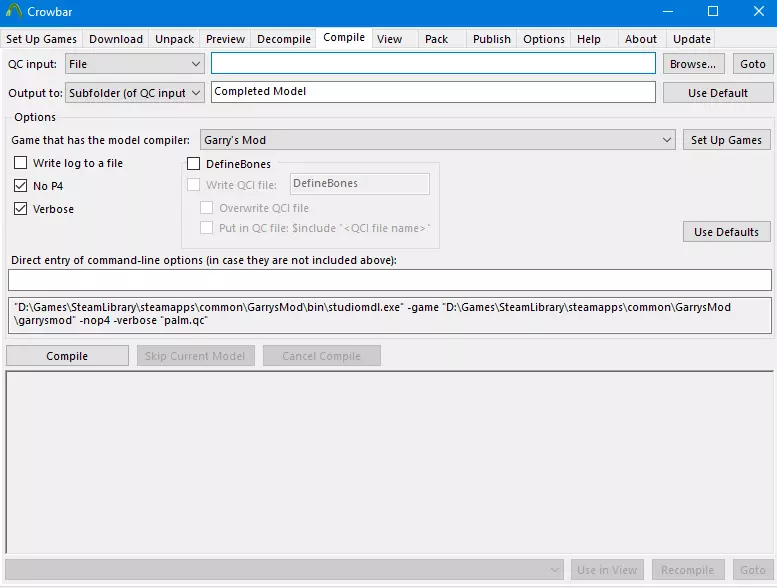
Task: Click the Set Up Games button beside game dropdown
Action: [x=726, y=140]
